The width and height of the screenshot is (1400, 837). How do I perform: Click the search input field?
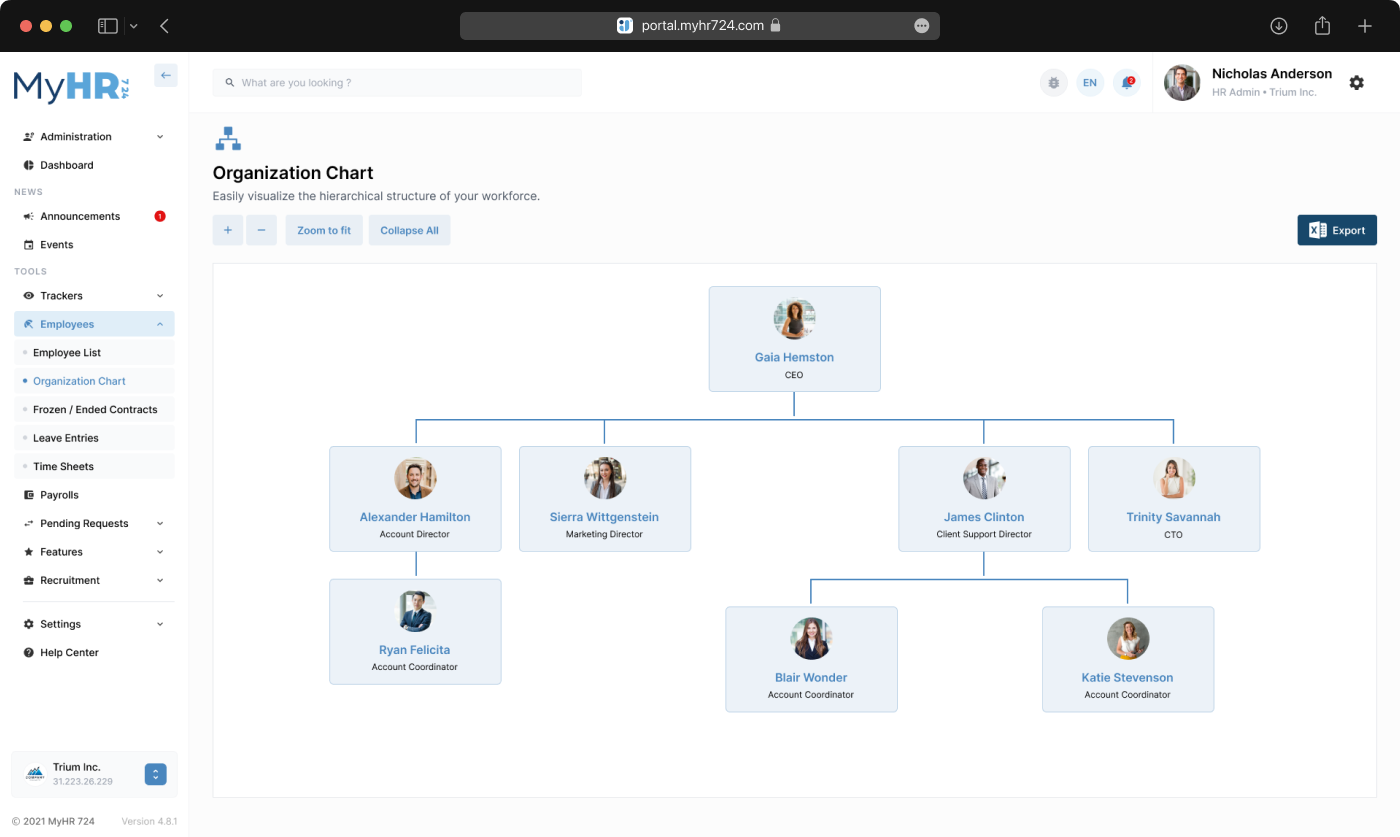coord(397,83)
